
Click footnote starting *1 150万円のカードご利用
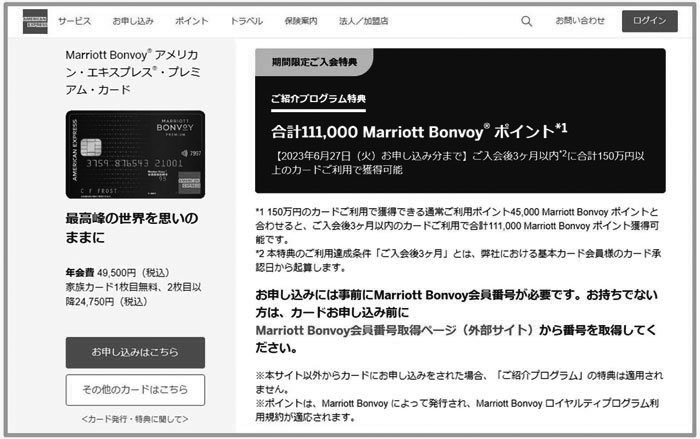point(457,226)
